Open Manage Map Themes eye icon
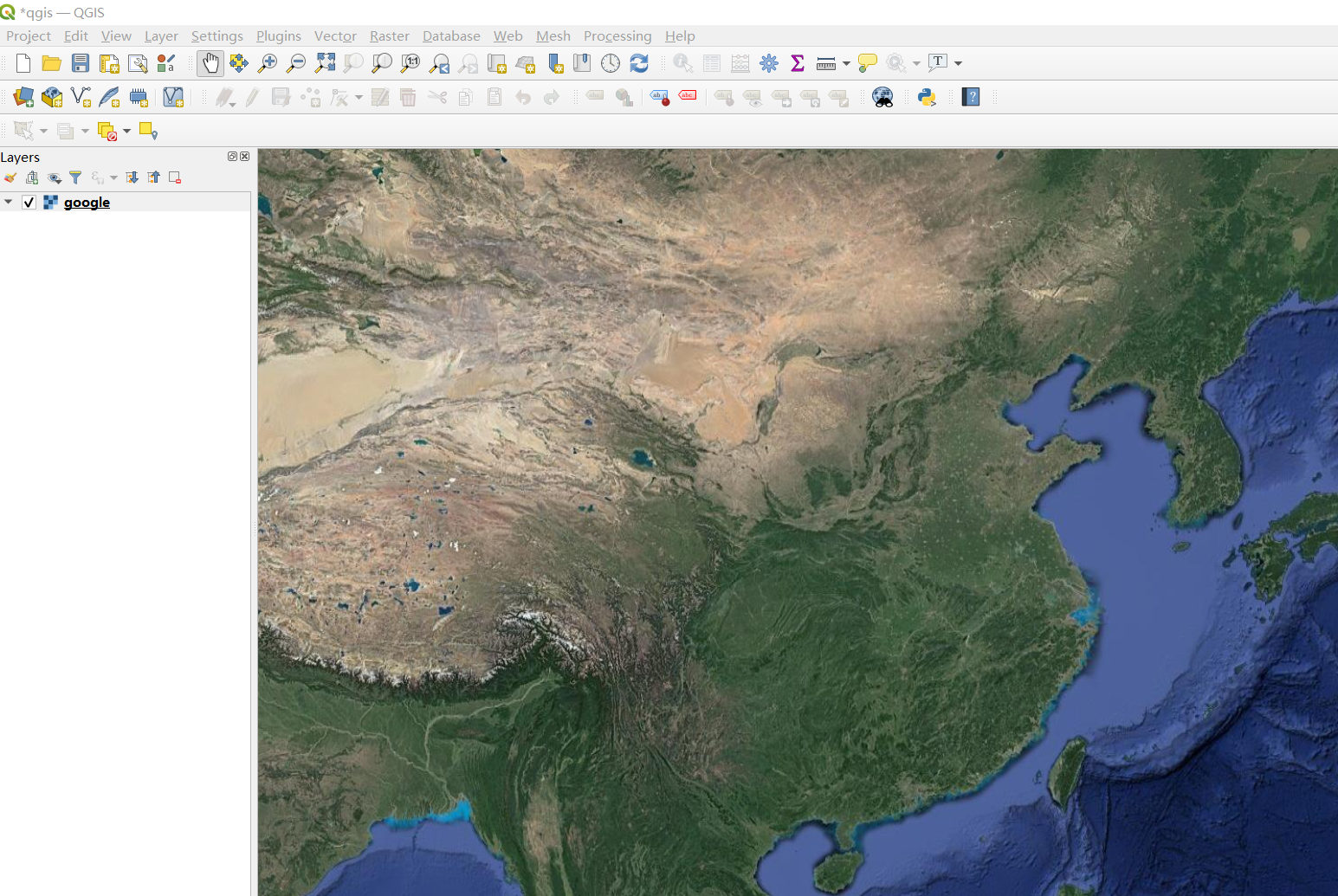 [55, 177]
